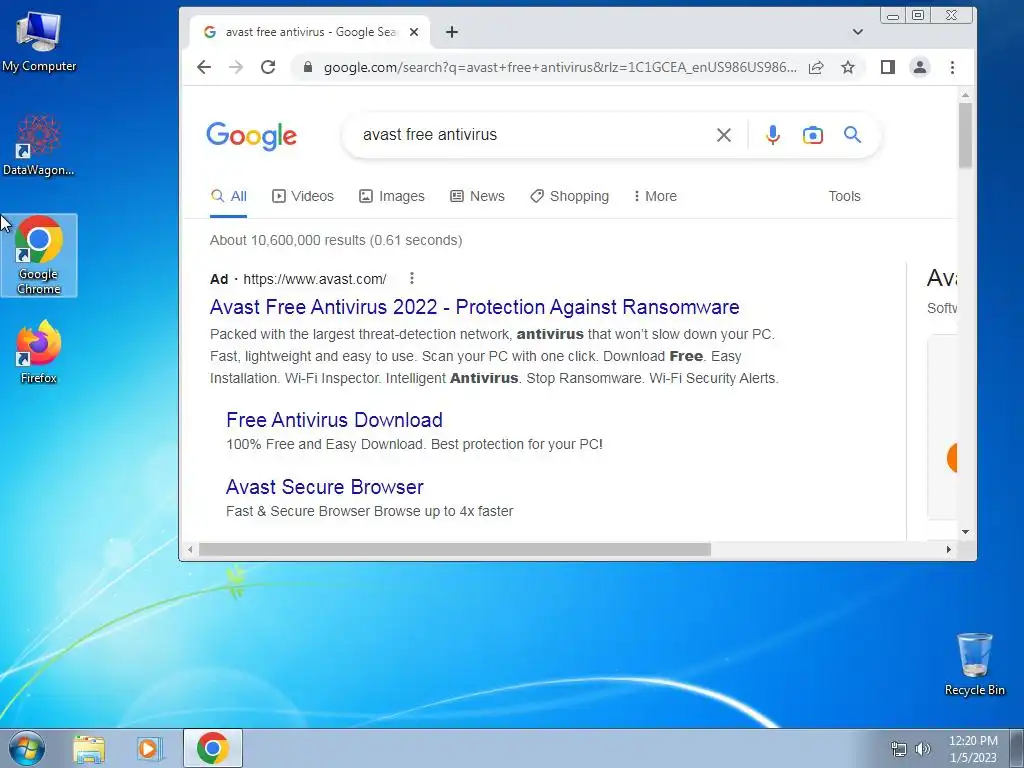
Task: Select the My Computer desktop icon
Action: click(x=39, y=42)
